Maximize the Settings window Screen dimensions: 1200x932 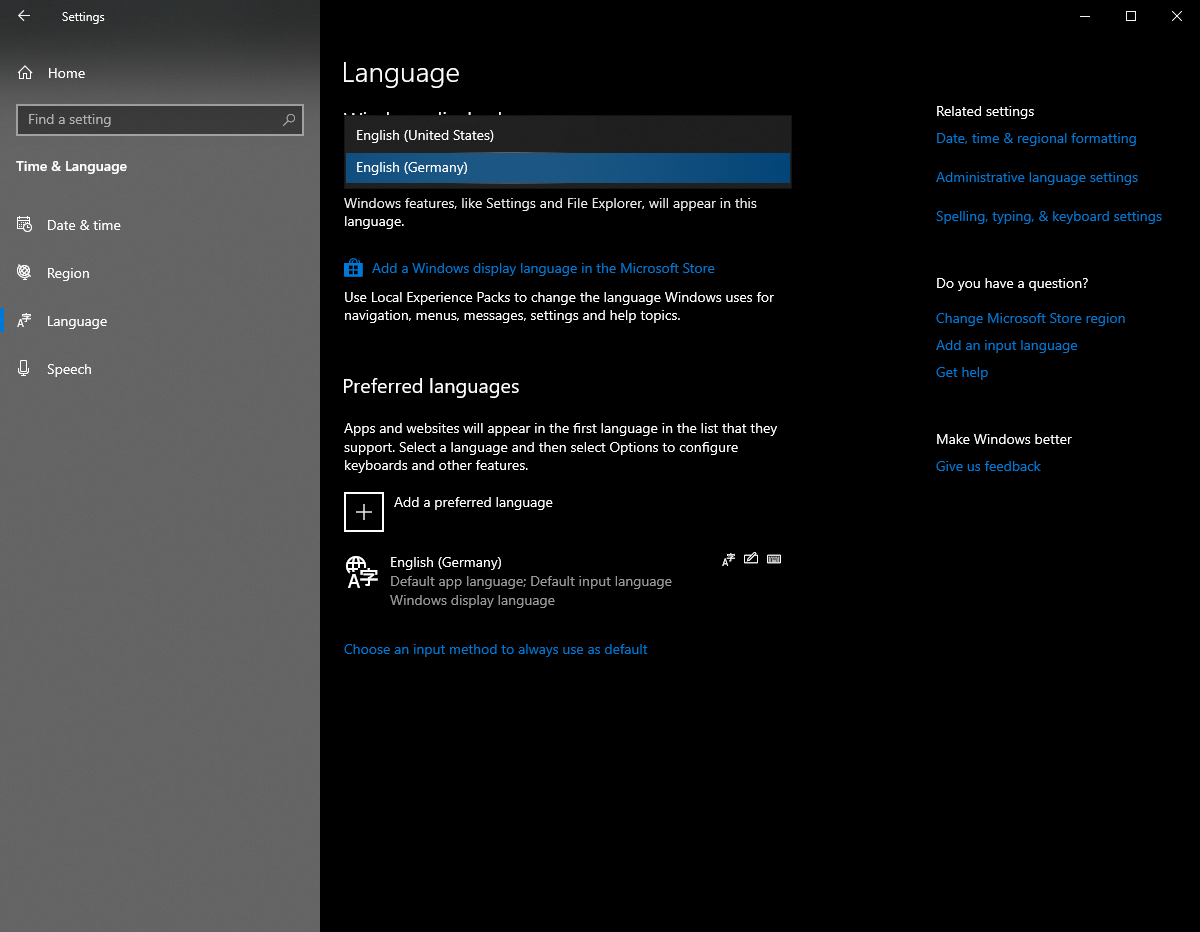tap(1131, 16)
